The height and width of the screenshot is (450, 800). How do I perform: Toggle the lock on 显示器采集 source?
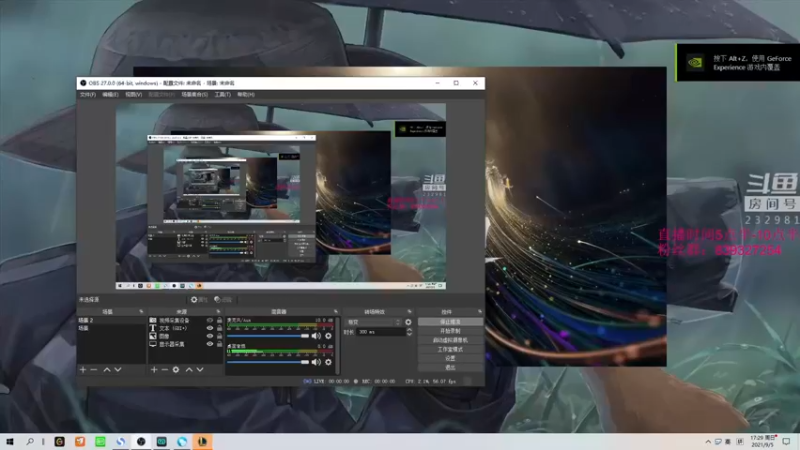(219, 344)
